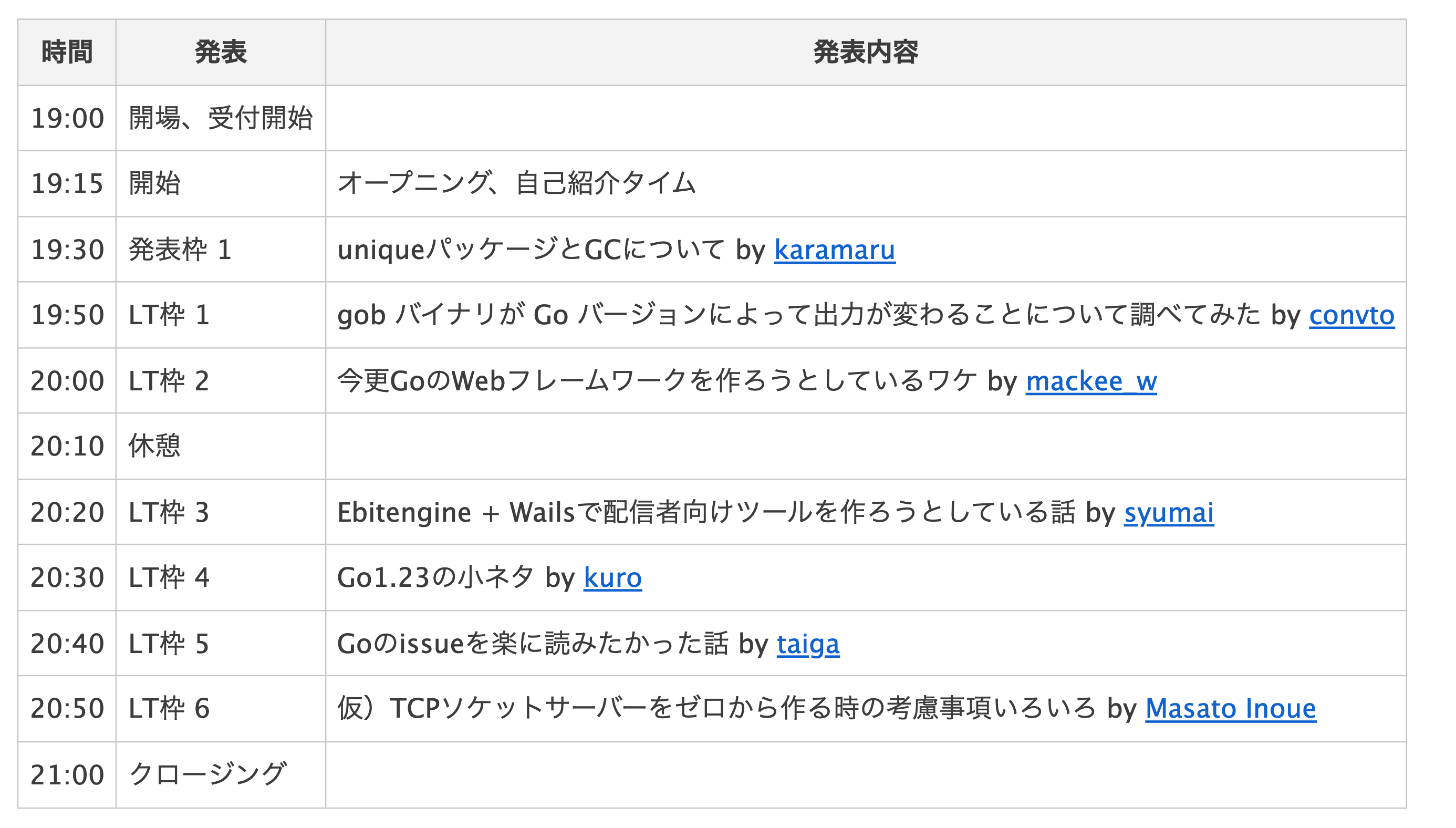1456x828 pixels.
Task: Open the karamaru speaker link
Action: coord(834,250)
